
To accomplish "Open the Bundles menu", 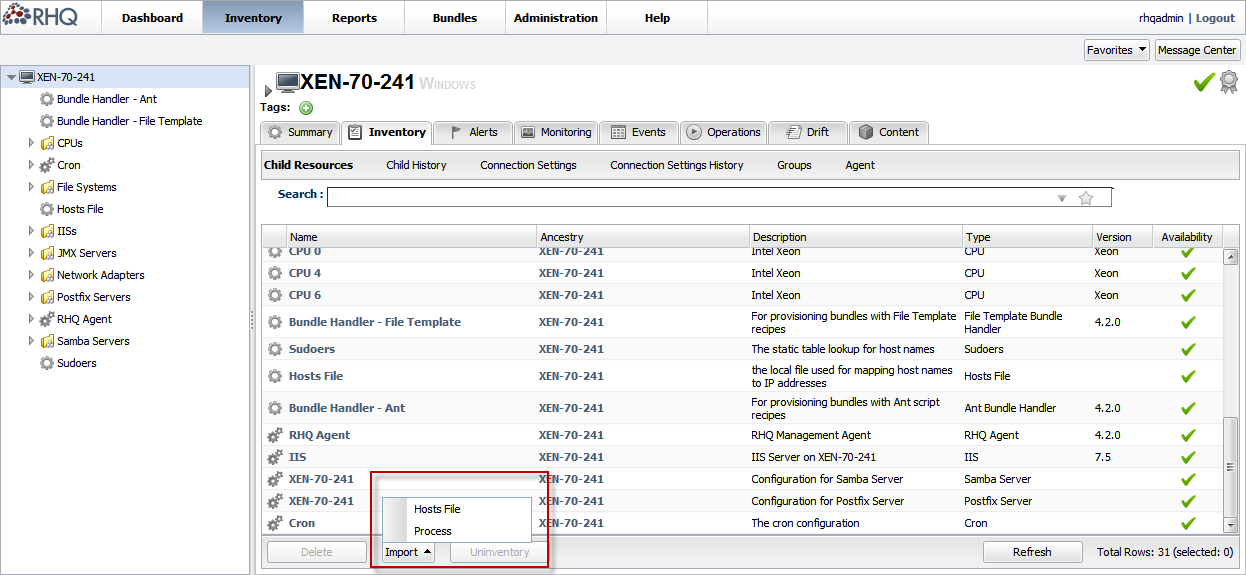I will [455, 17].
